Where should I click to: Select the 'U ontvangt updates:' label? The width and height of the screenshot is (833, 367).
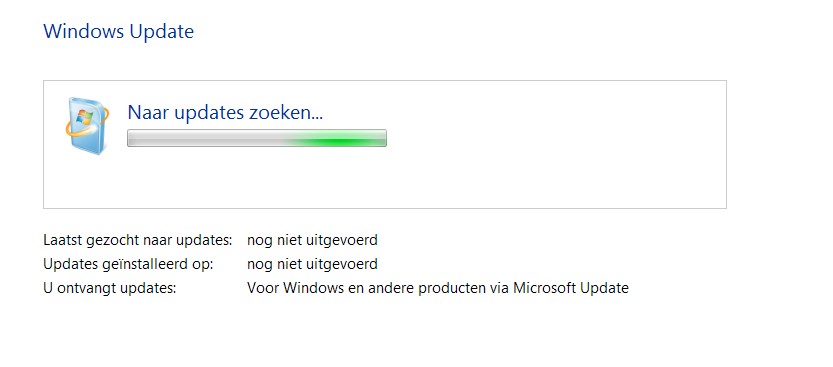coord(109,288)
